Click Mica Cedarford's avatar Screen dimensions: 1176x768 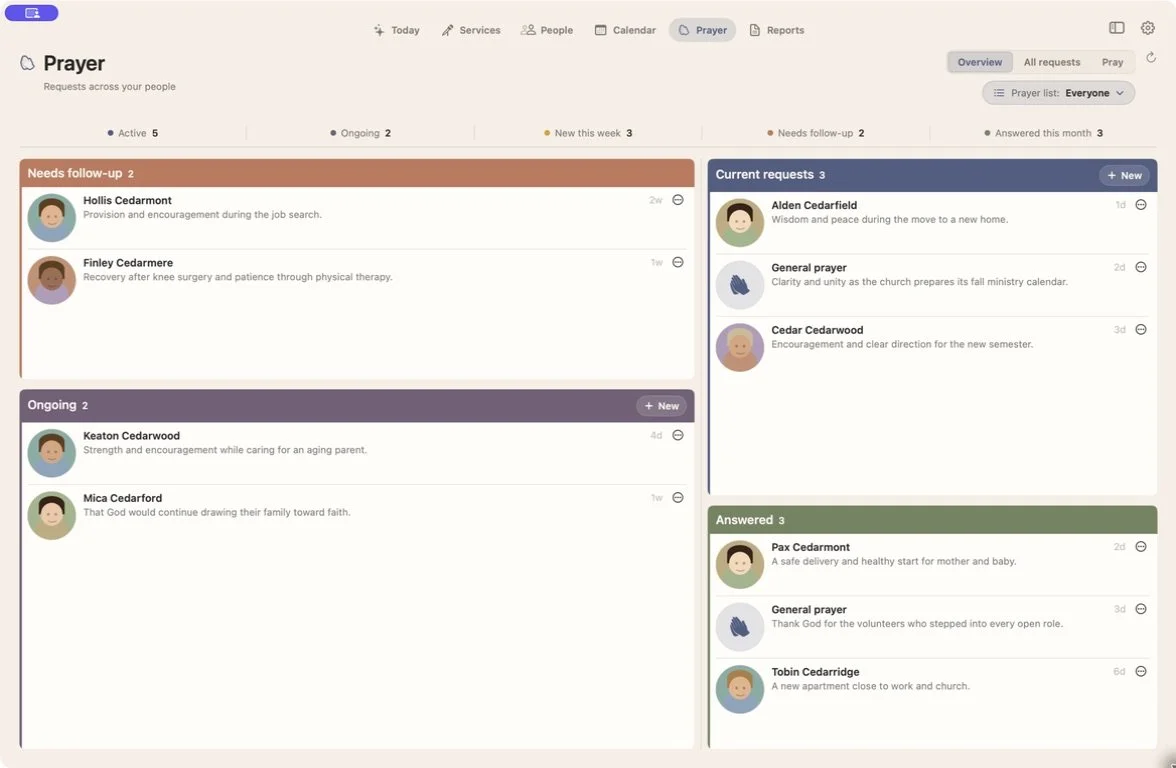[x=51, y=515]
